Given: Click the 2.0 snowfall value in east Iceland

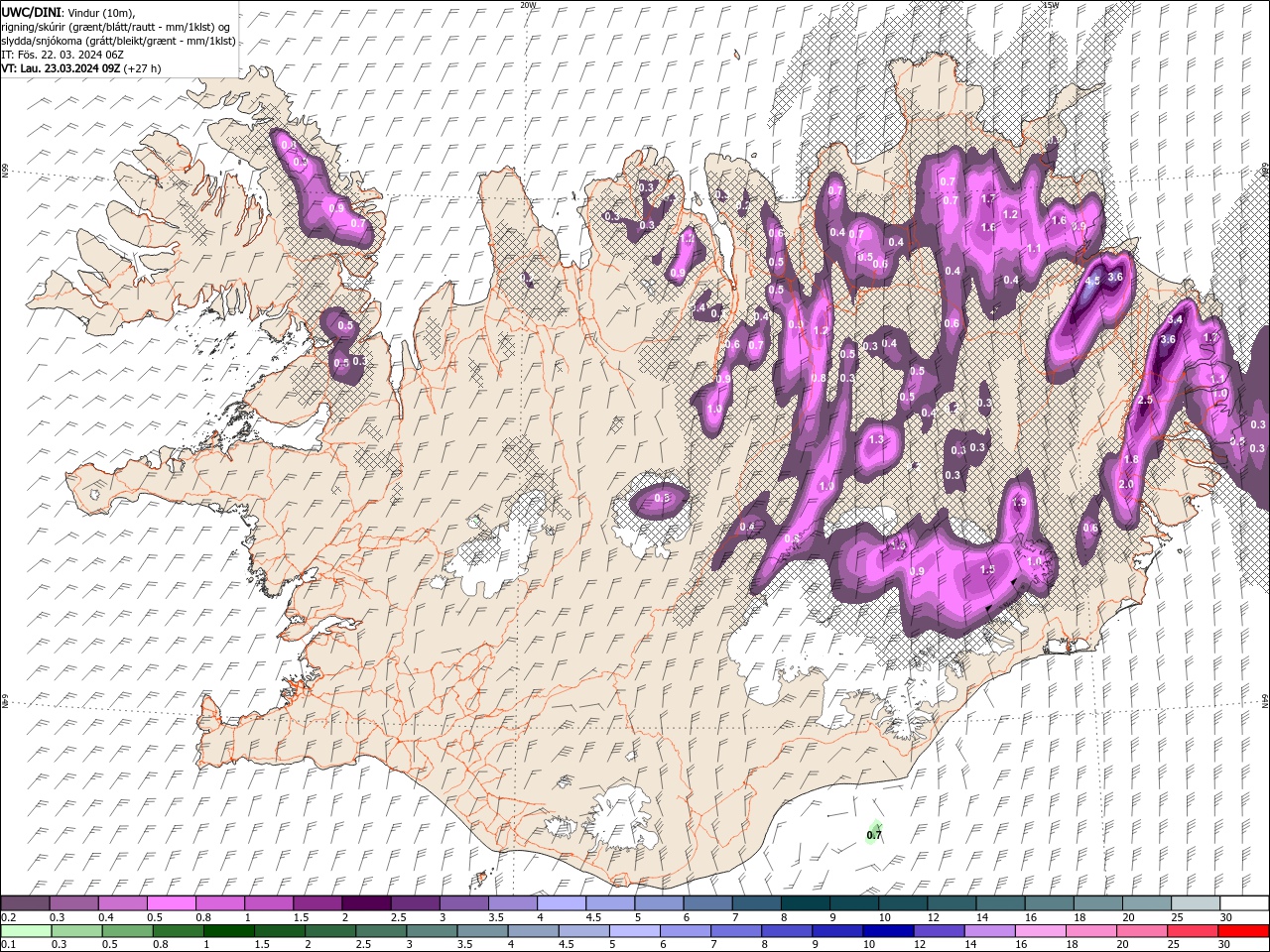Looking at the screenshot, I should [x=1126, y=484].
